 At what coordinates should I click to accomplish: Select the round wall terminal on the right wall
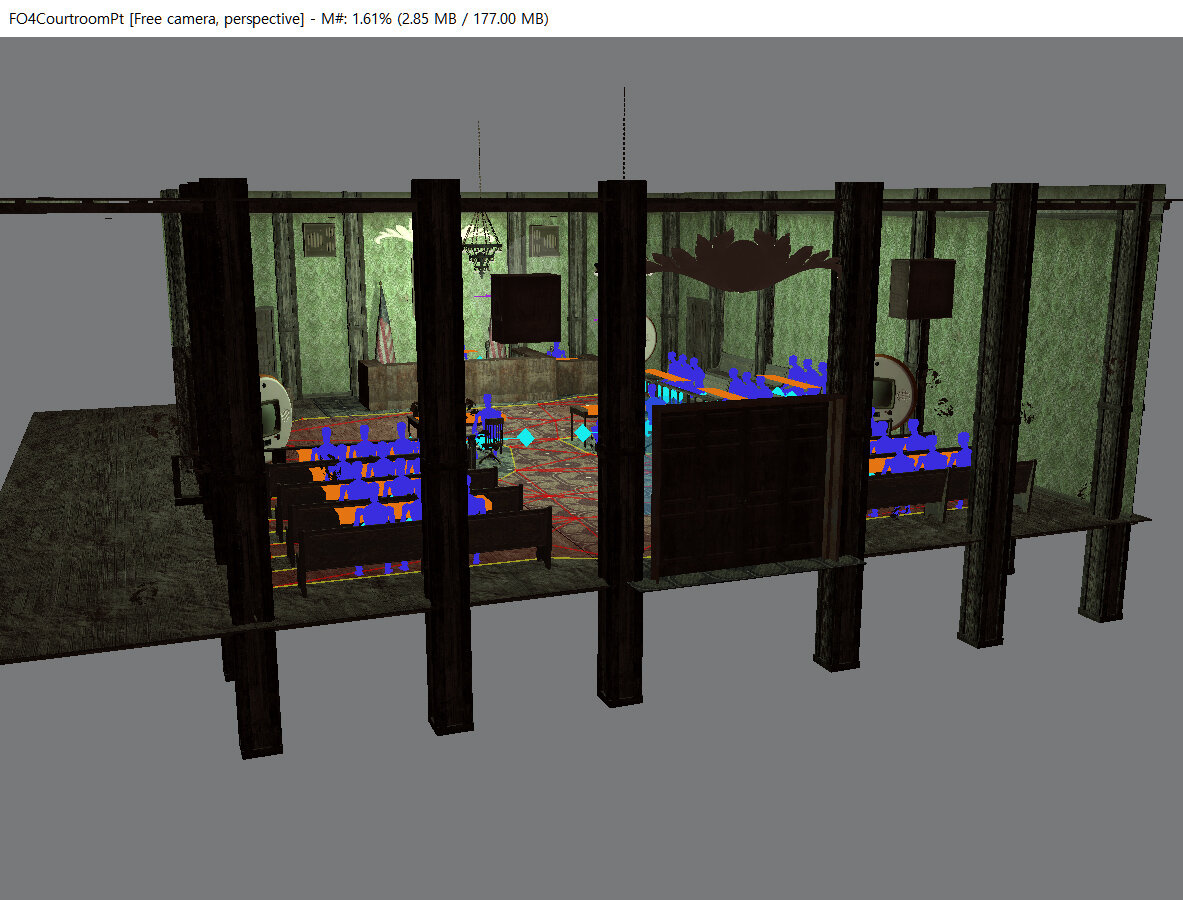click(895, 392)
